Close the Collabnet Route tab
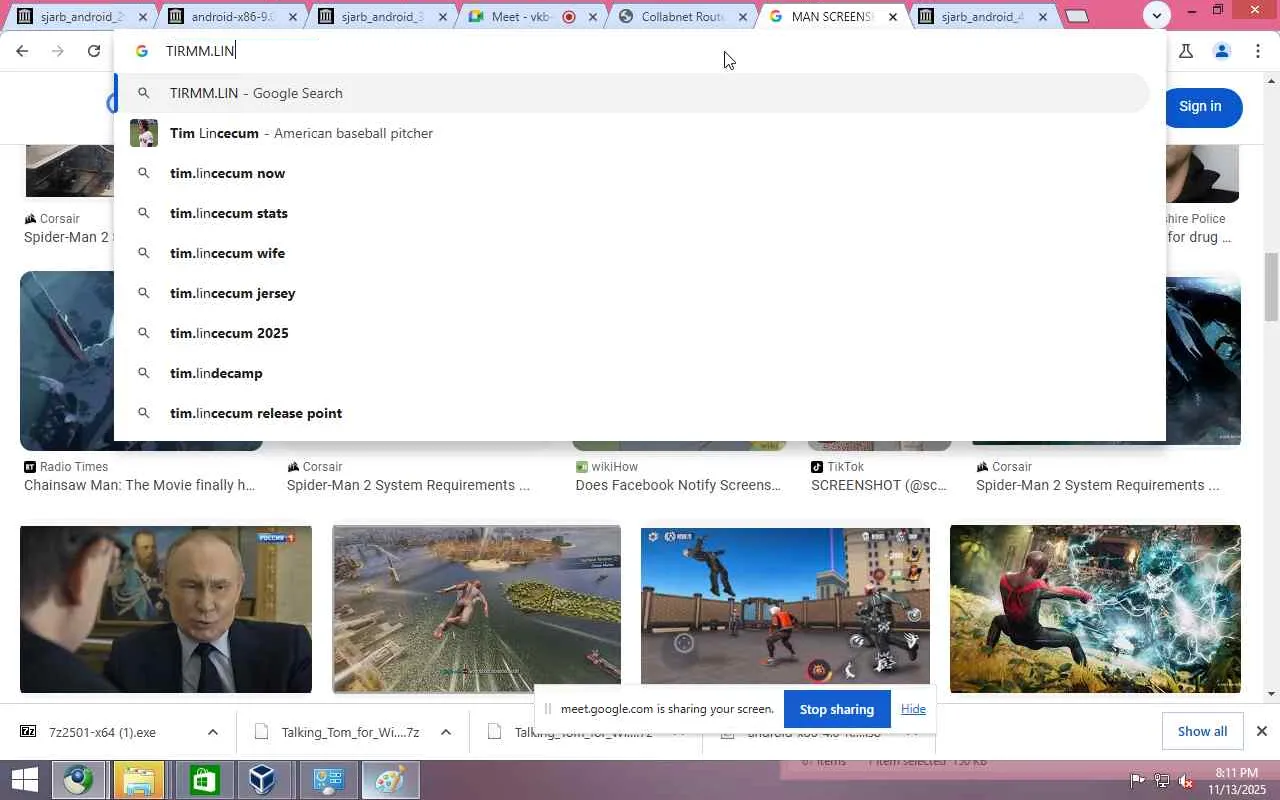Viewport: 1280px width, 800px height. [x=743, y=17]
